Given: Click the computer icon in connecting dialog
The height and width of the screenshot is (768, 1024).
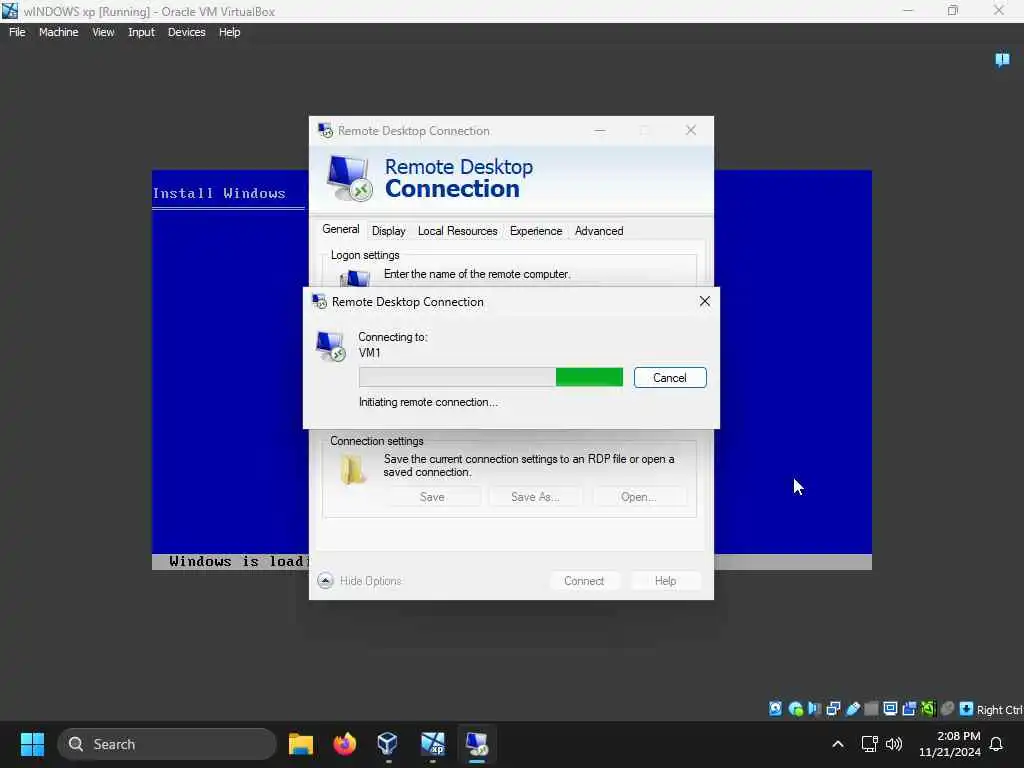Looking at the screenshot, I should (330, 346).
